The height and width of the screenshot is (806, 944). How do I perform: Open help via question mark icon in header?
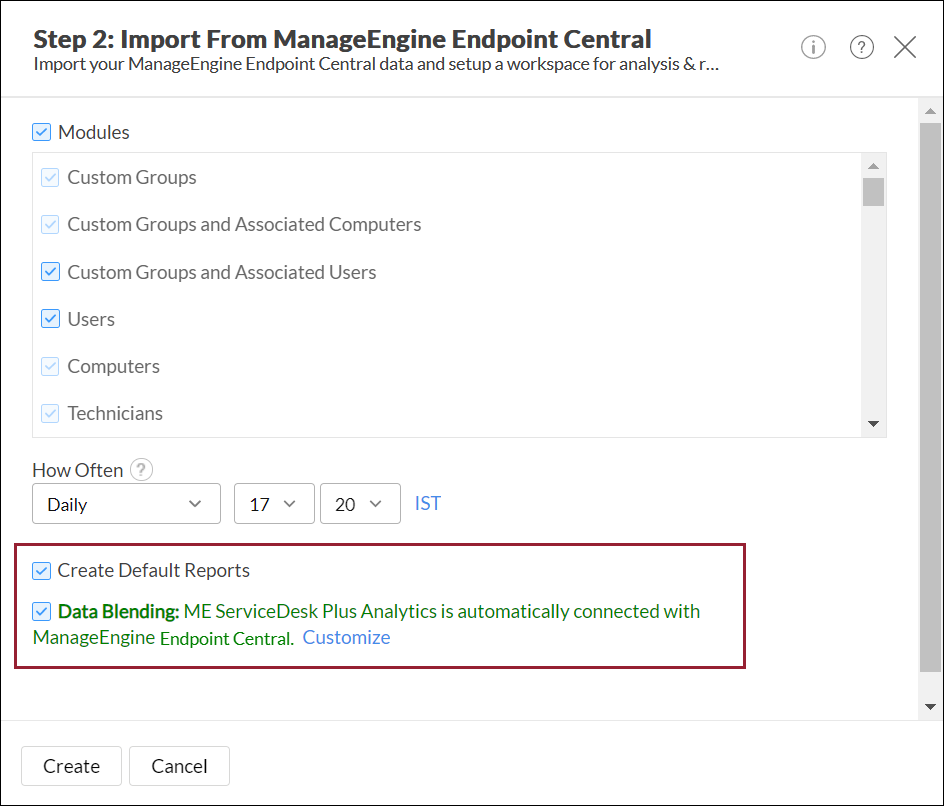862,47
